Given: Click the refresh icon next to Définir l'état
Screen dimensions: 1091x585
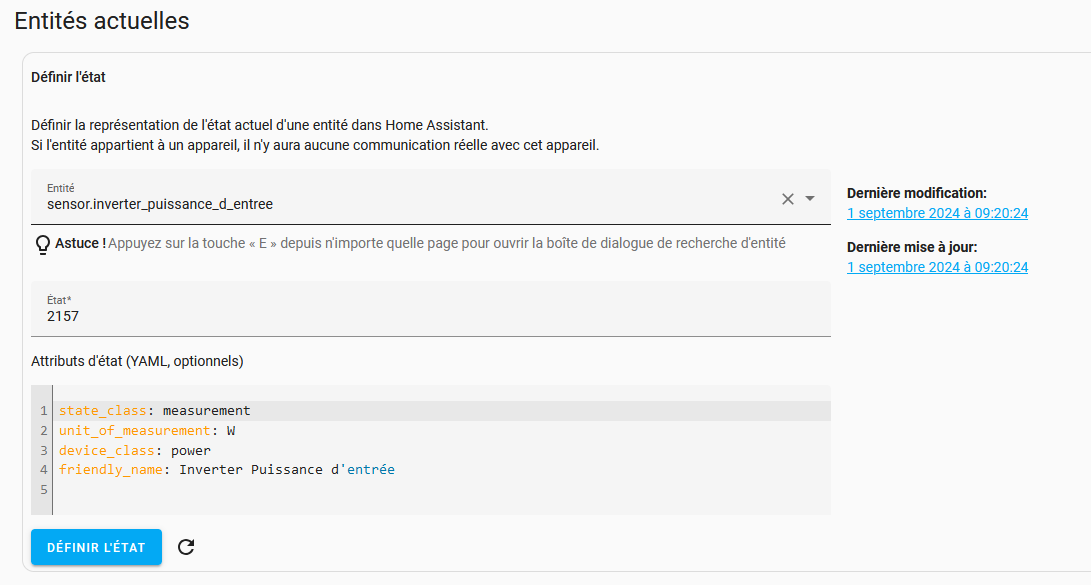Looking at the screenshot, I should [x=186, y=547].
